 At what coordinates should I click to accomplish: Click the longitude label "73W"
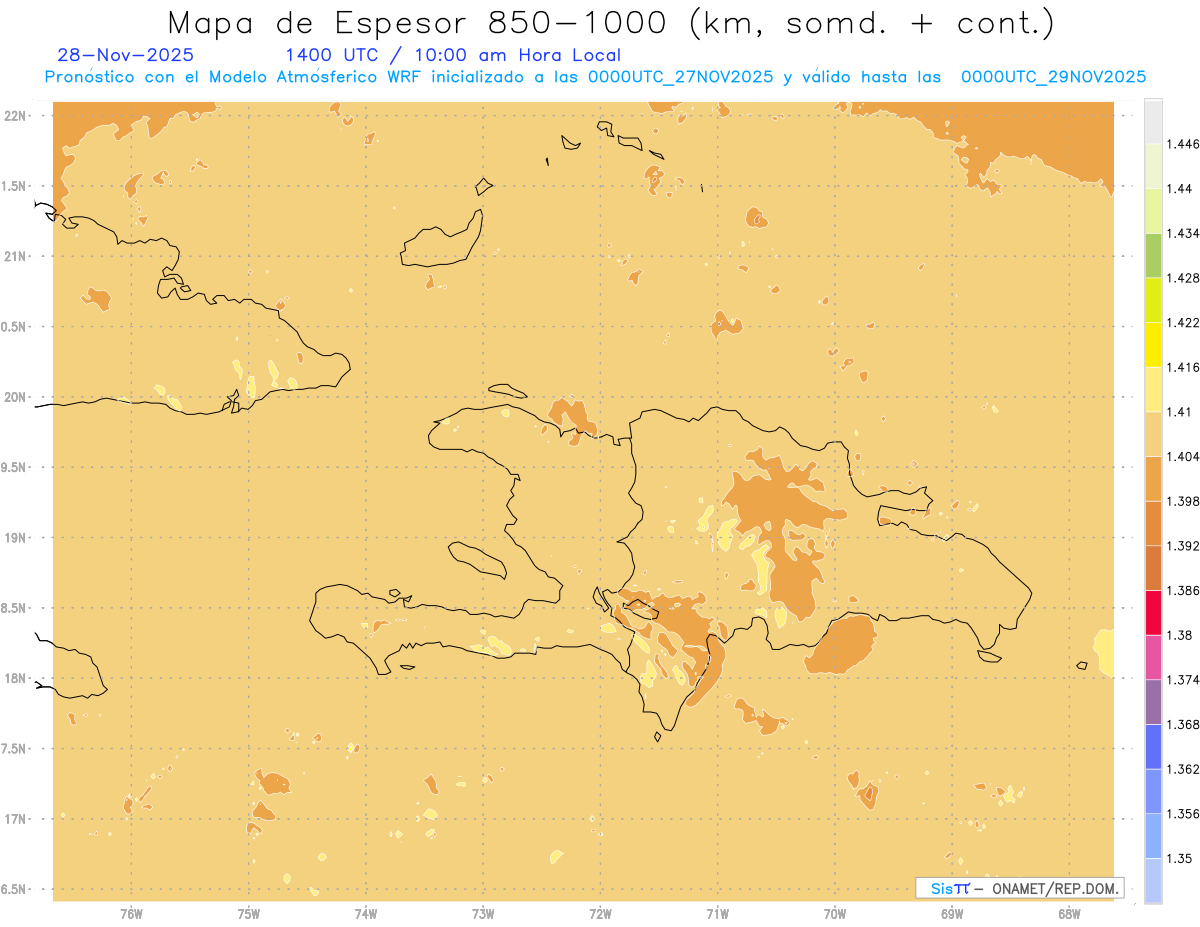click(483, 913)
